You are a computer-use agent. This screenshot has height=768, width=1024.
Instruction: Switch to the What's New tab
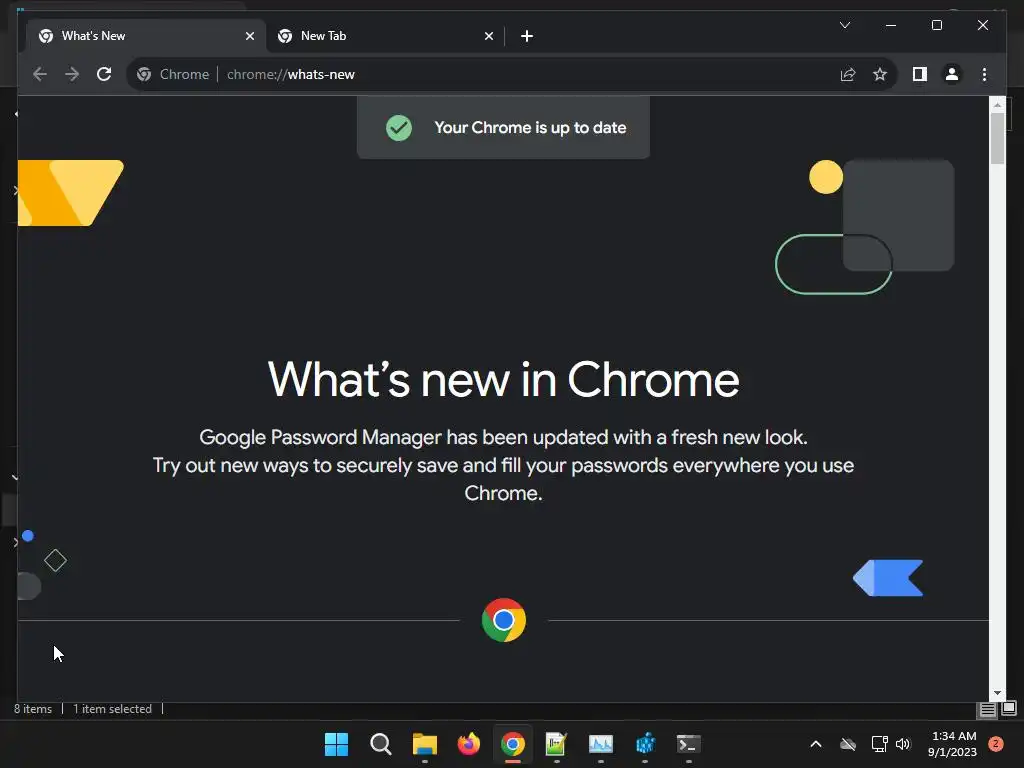coord(146,36)
